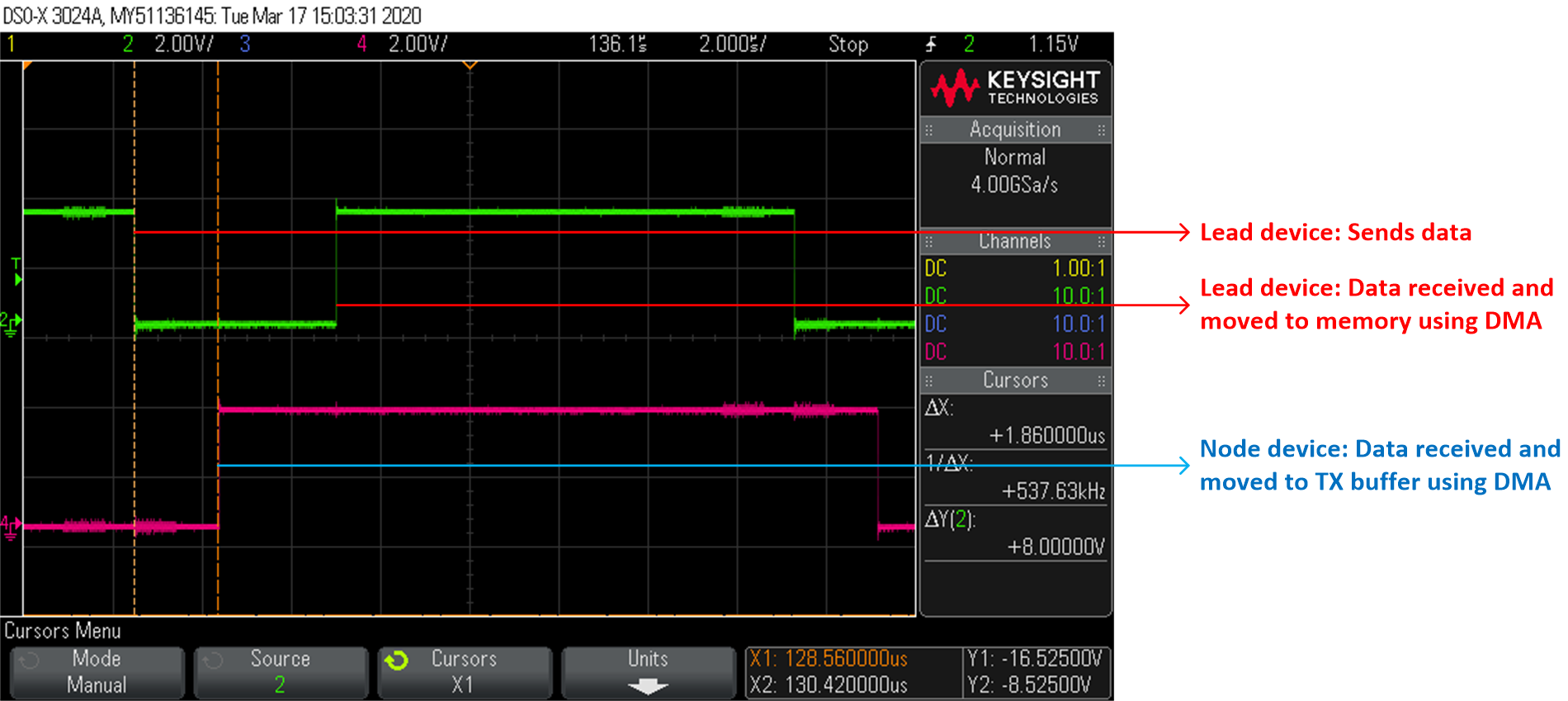Click the rising edge trigger icon
This screenshot has width=1568, height=701.
pos(932,44)
